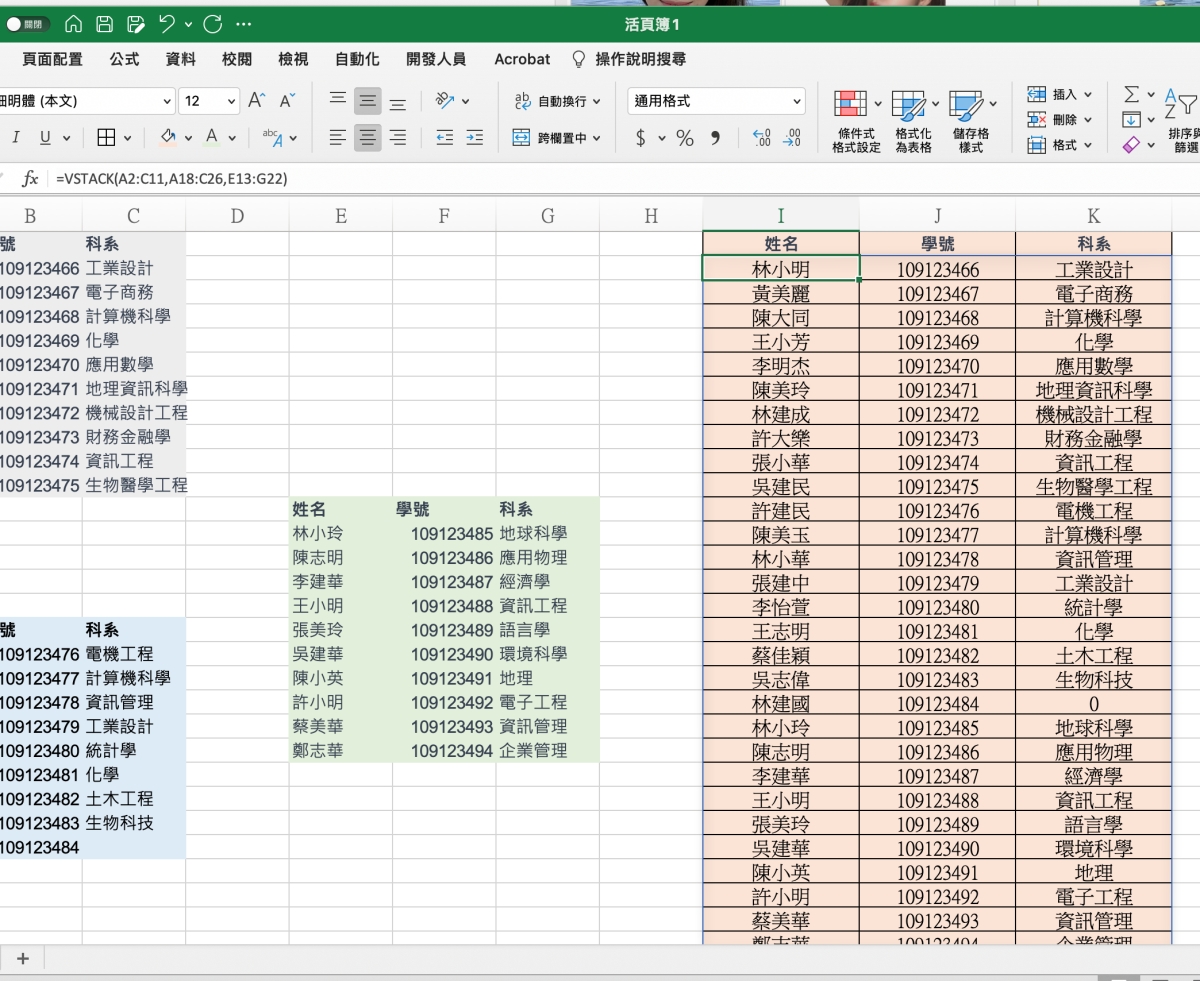Image resolution: width=1200 pixels, height=981 pixels.
Task: Click the increase indent icon
Action: pos(474,138)
